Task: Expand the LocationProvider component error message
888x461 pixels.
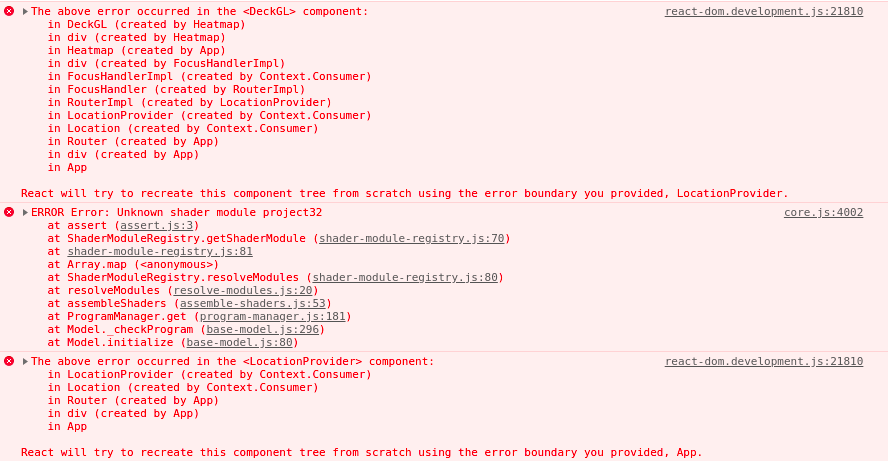Action: [25, 361]
